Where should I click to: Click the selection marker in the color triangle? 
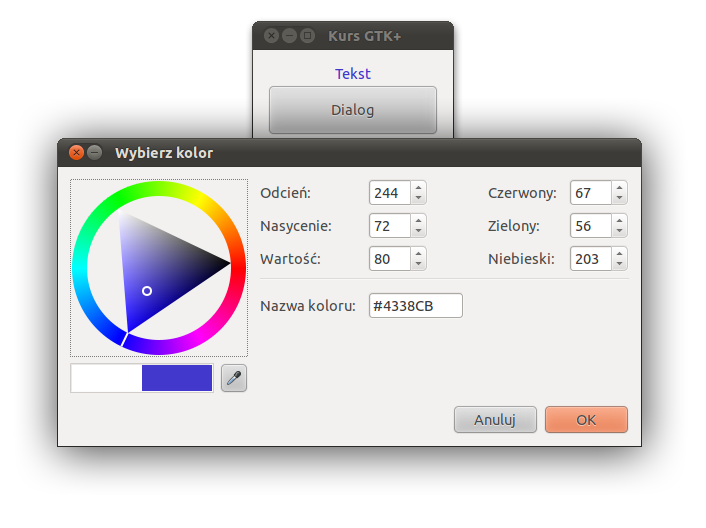[x=147, y=291]
